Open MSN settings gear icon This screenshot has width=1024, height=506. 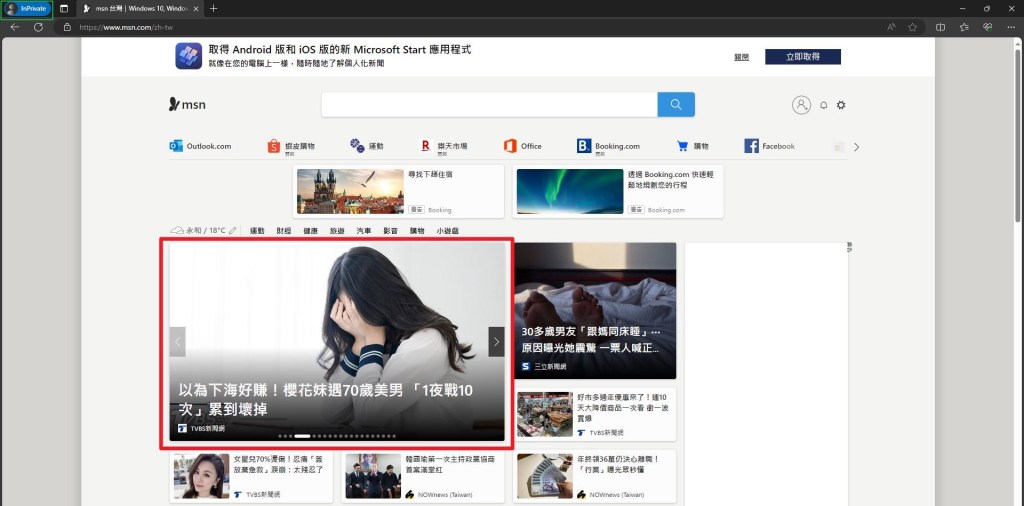[x=841, y=105]
